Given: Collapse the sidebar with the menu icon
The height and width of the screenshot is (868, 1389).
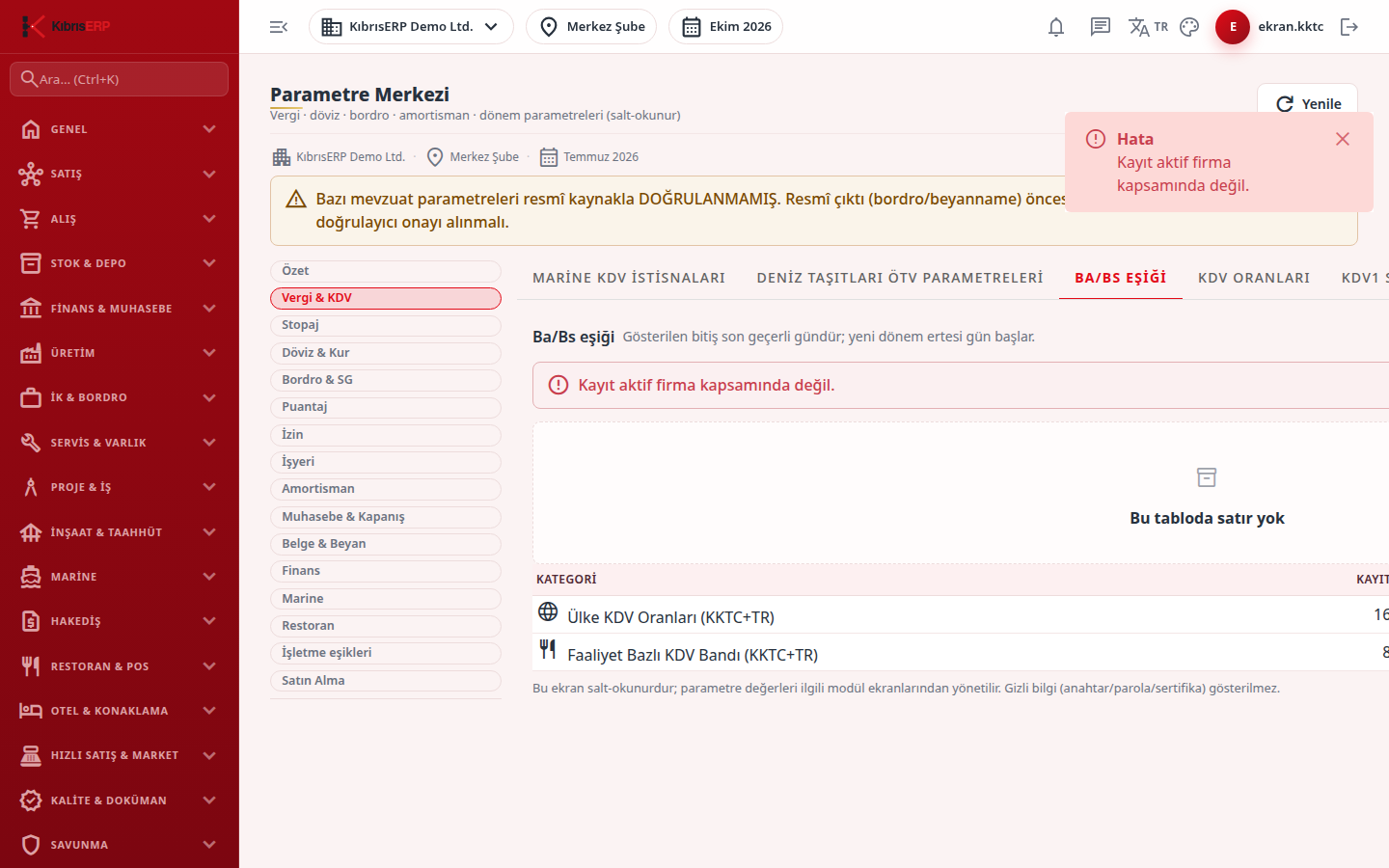Looking at the screenshot, I should click(x=279, y=27).
